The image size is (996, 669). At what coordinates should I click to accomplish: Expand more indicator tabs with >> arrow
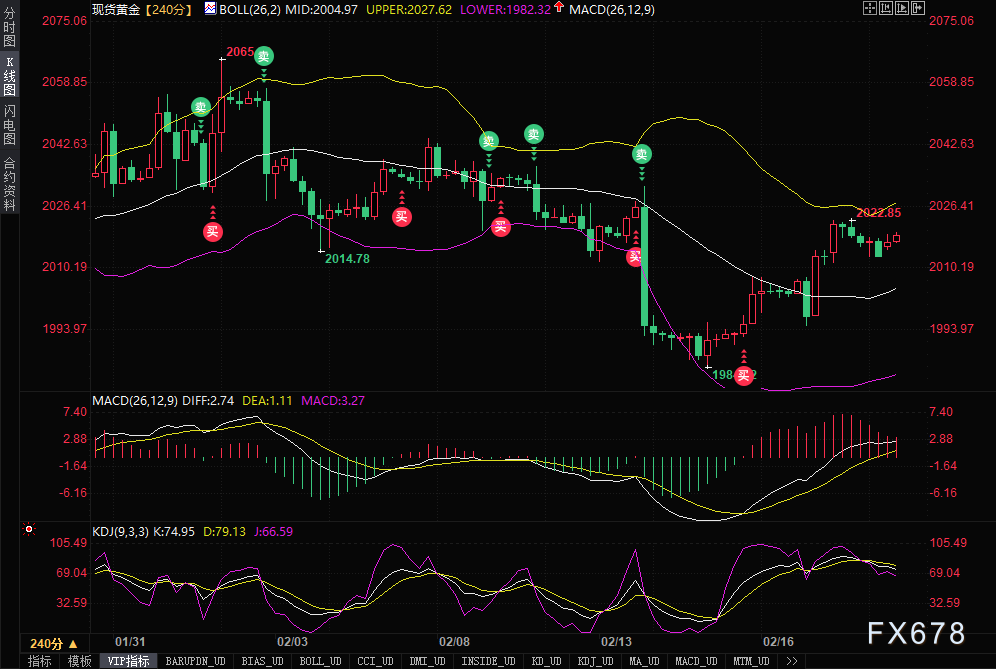pyautogui.click(x=791, y=661)
